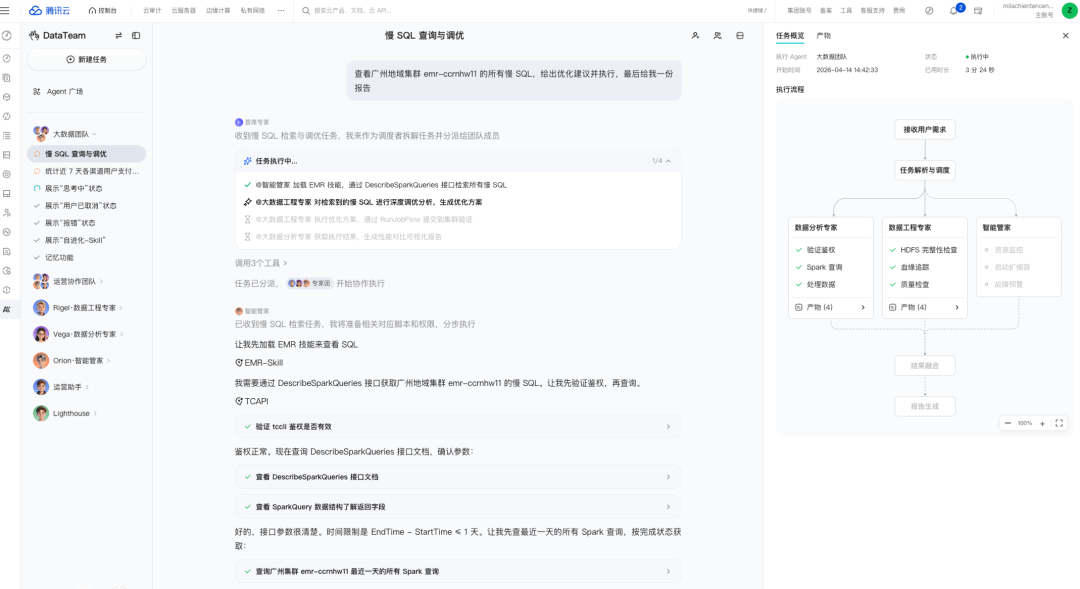Click the team members icon in chat header
Viewport: 1080px width, 589px height.
(x=718, y=35)
